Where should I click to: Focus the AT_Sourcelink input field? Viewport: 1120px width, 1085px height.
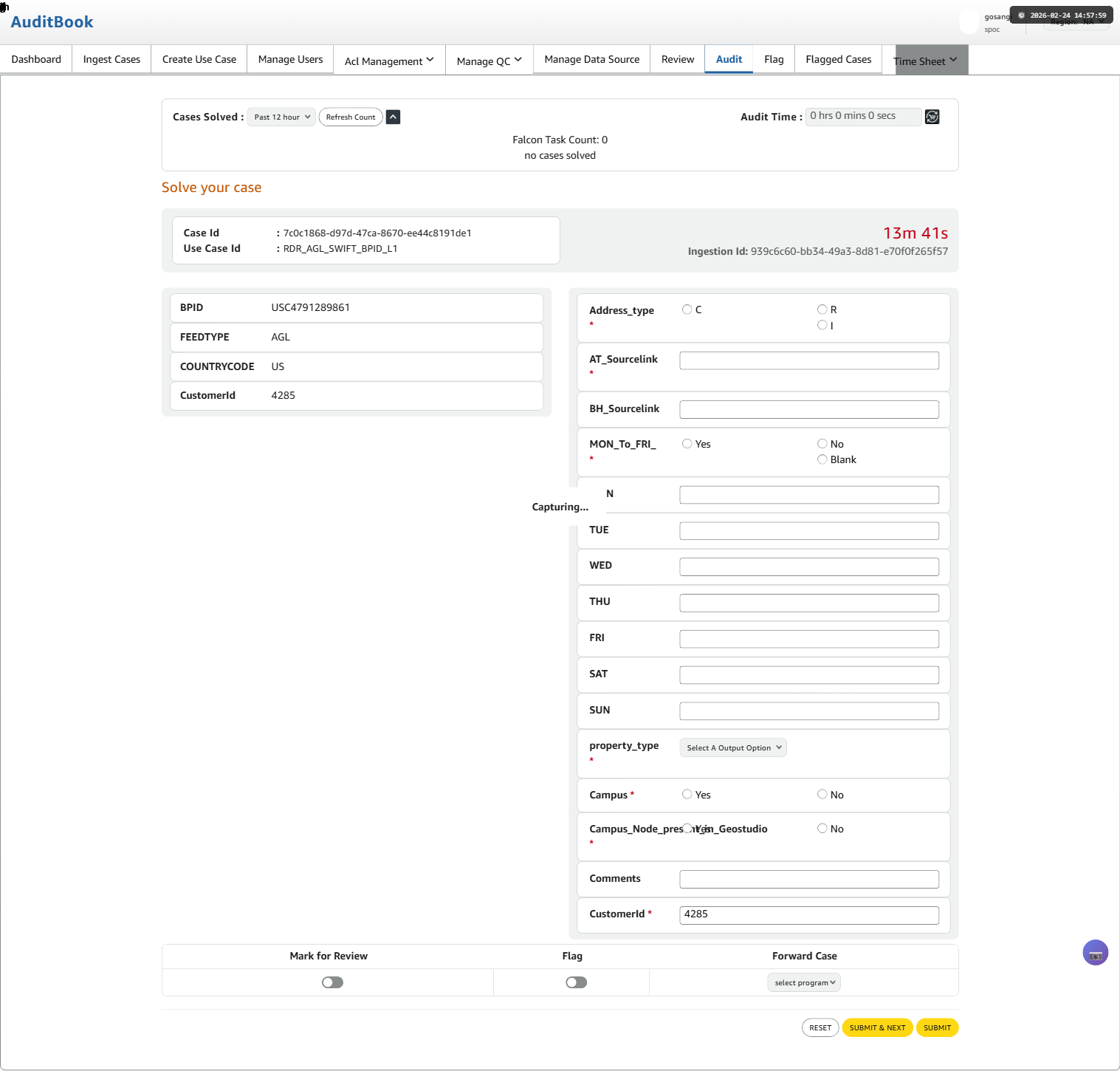tap(809, 360)
